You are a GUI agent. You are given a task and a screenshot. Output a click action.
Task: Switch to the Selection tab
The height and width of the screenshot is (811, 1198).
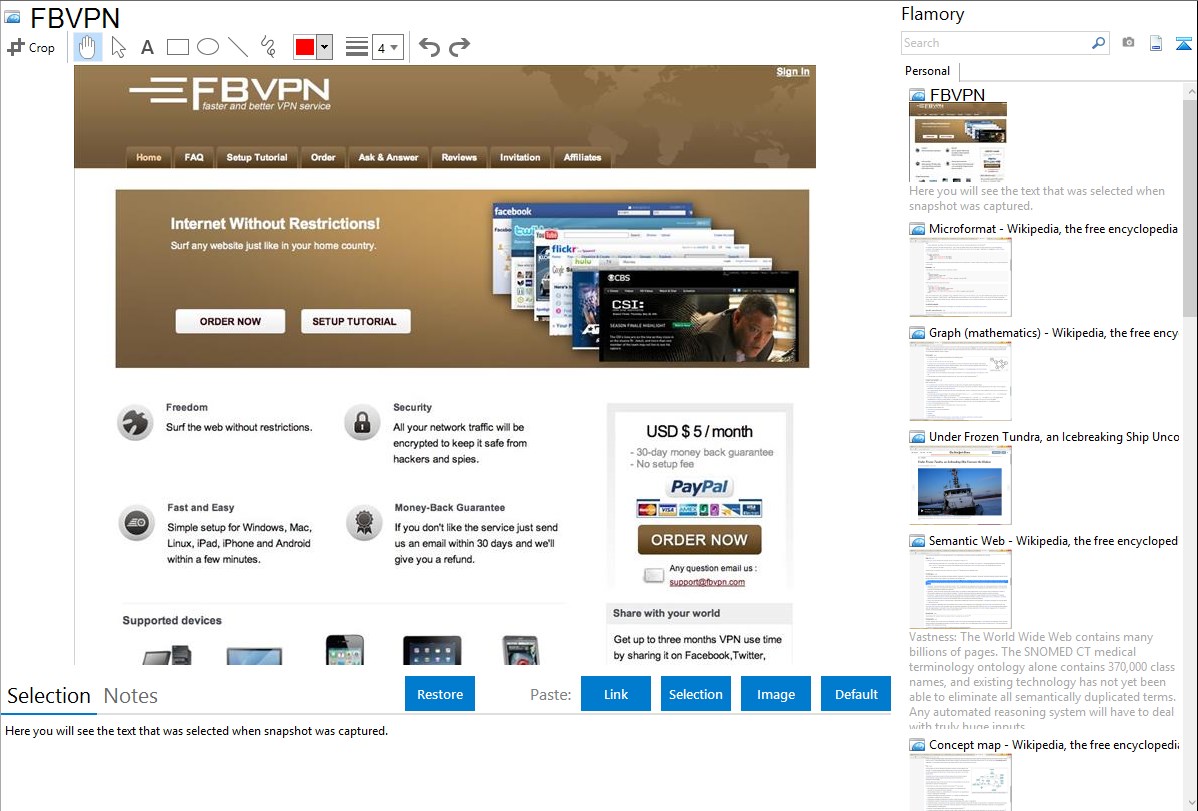tap(49, 696)
